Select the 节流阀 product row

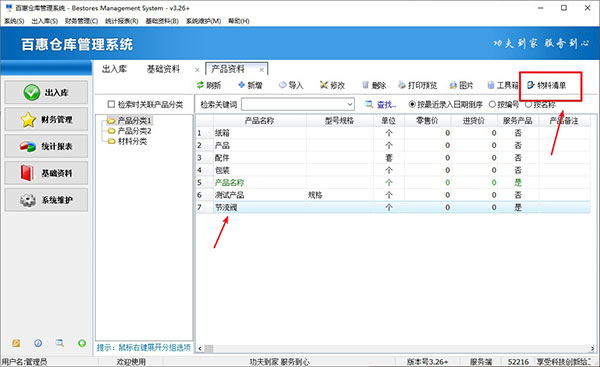393,207
